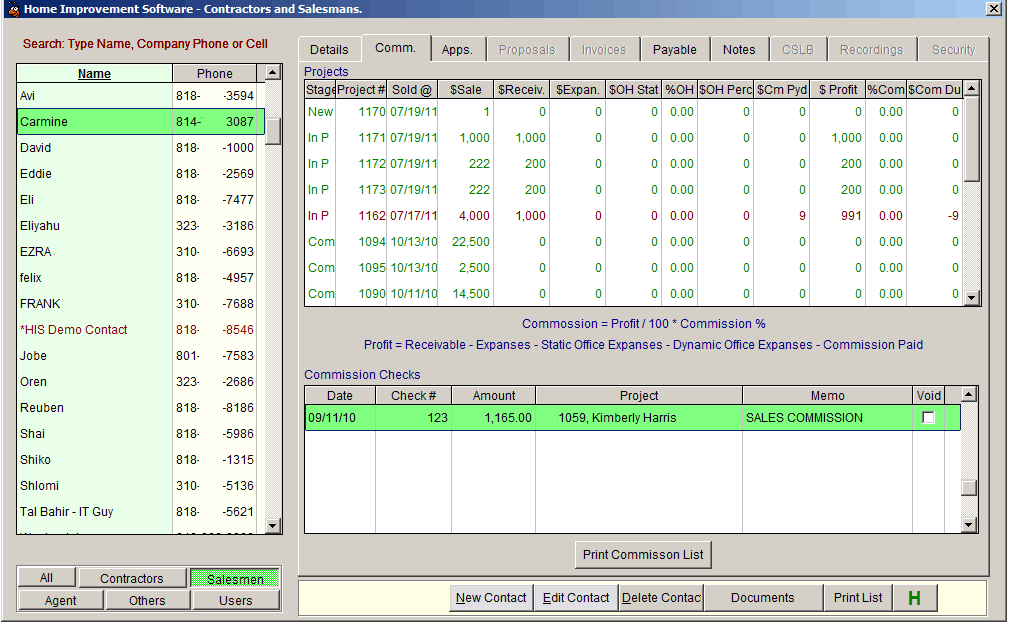Select contact Shlomi in the list
This screenshot has width=1009, height=624.
tap(140, 486)
